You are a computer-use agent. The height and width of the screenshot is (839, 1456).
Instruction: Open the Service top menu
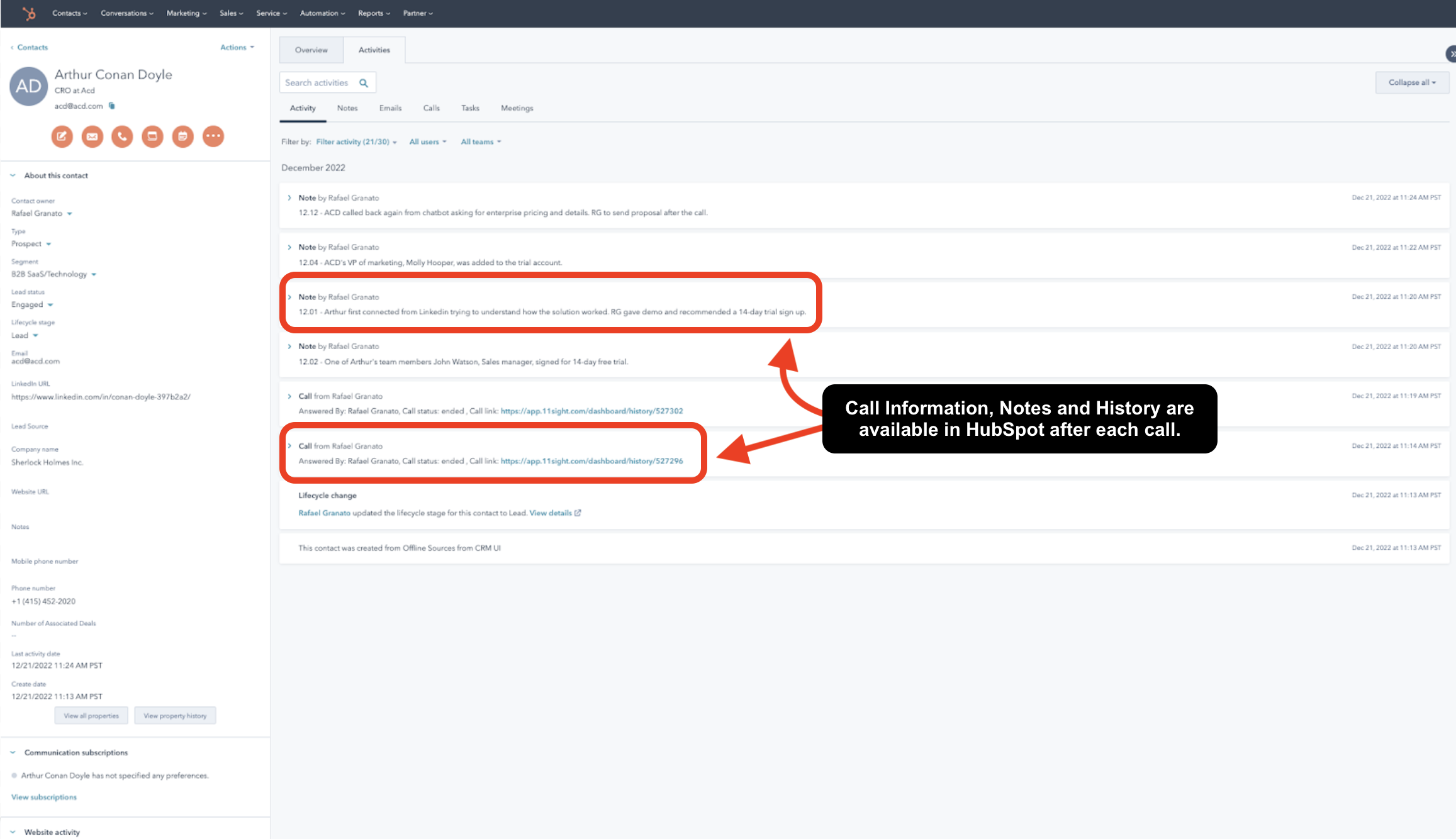(271, 13)
